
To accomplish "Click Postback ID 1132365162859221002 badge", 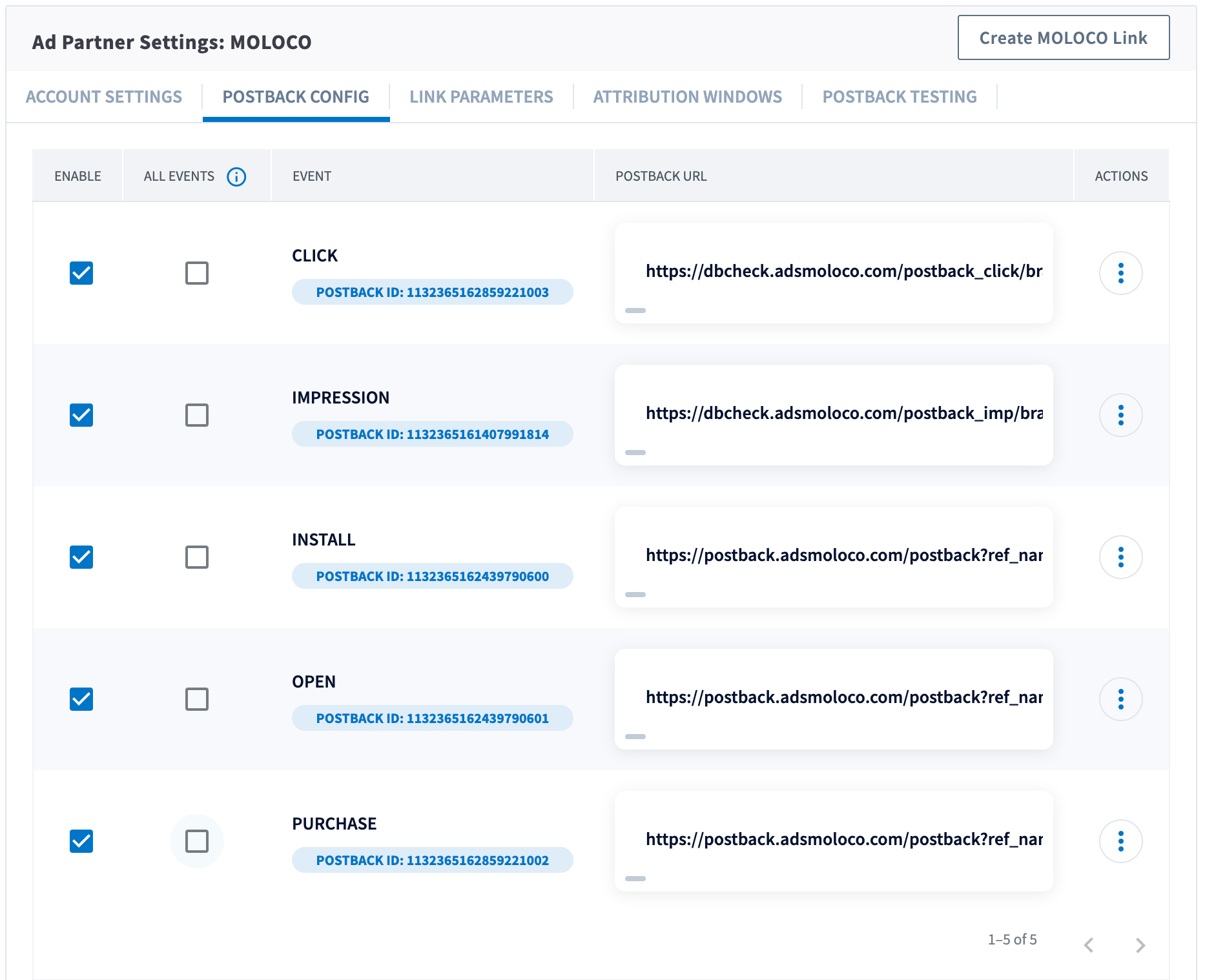I will coord(432,860).
